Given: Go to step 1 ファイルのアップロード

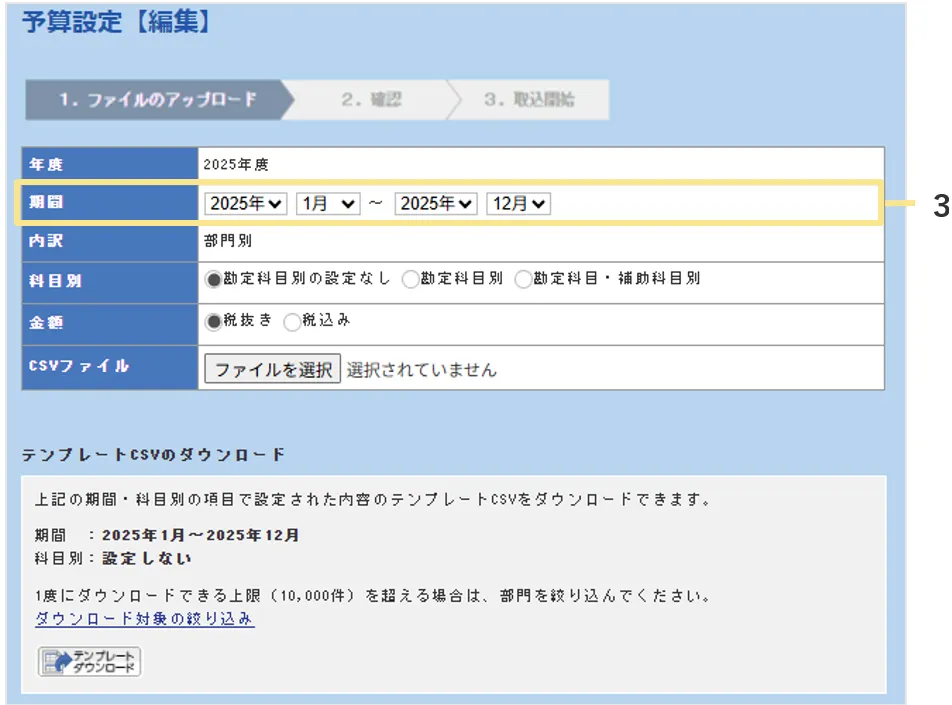Looking at the screenshot, I should click(x=157, y=100).
